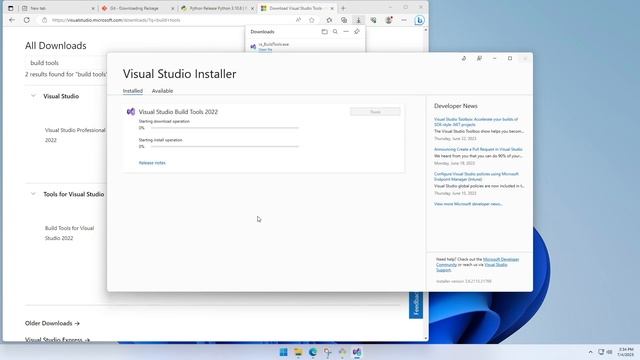Open Windows Start menu

(283, 352)
